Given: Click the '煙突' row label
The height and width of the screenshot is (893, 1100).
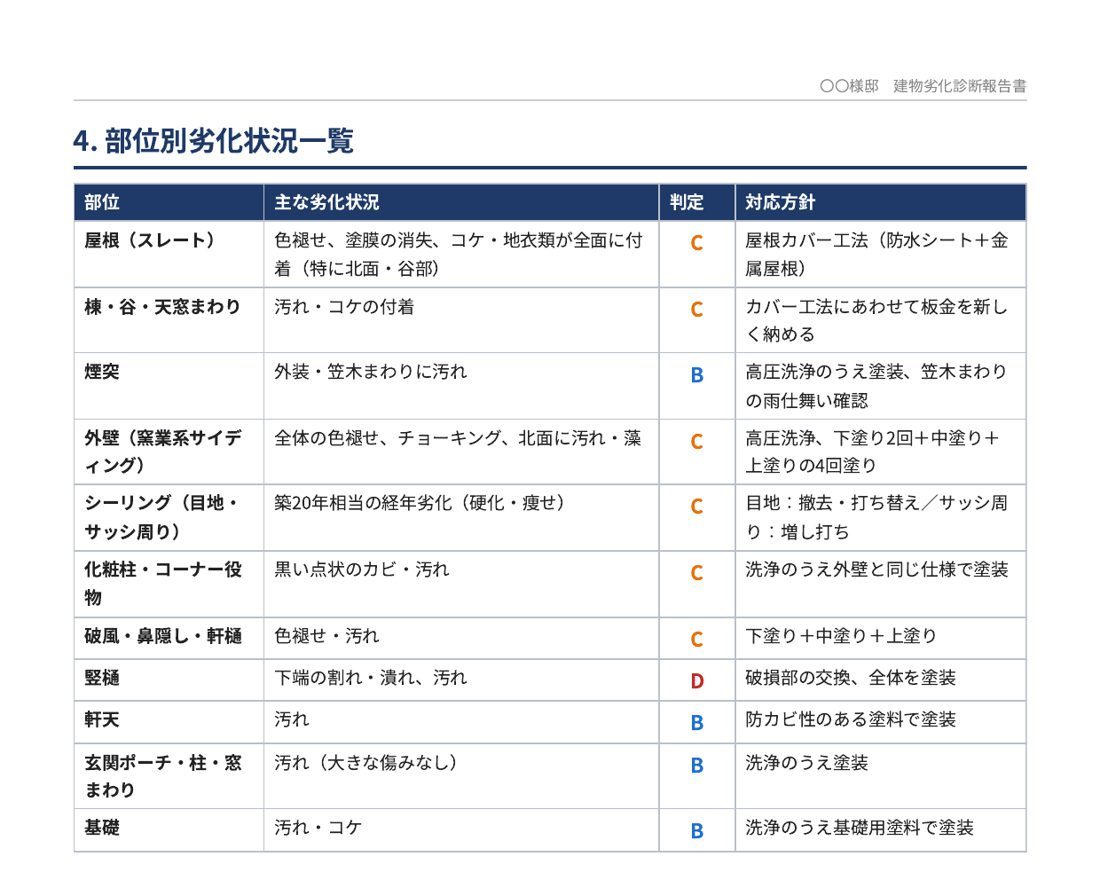Looking at the screenshot, I should point(102,371).
